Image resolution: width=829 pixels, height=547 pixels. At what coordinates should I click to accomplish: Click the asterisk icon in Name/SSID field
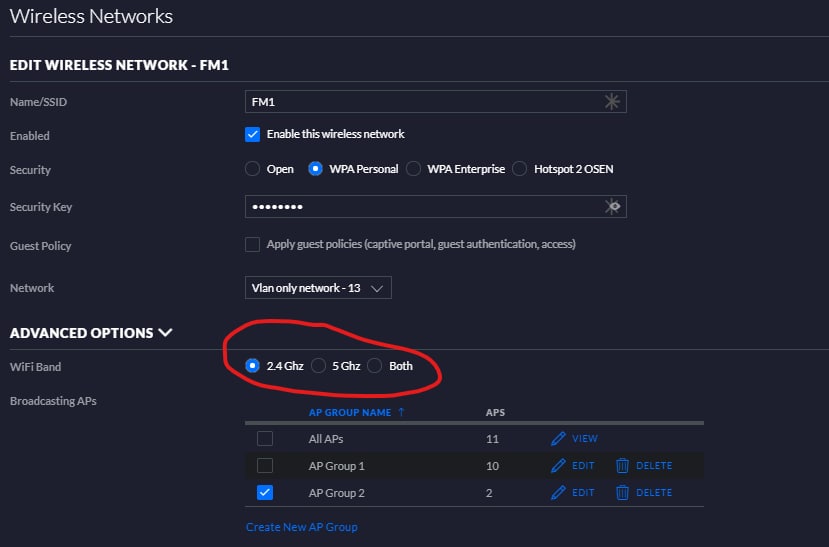(x=612, y=101)
